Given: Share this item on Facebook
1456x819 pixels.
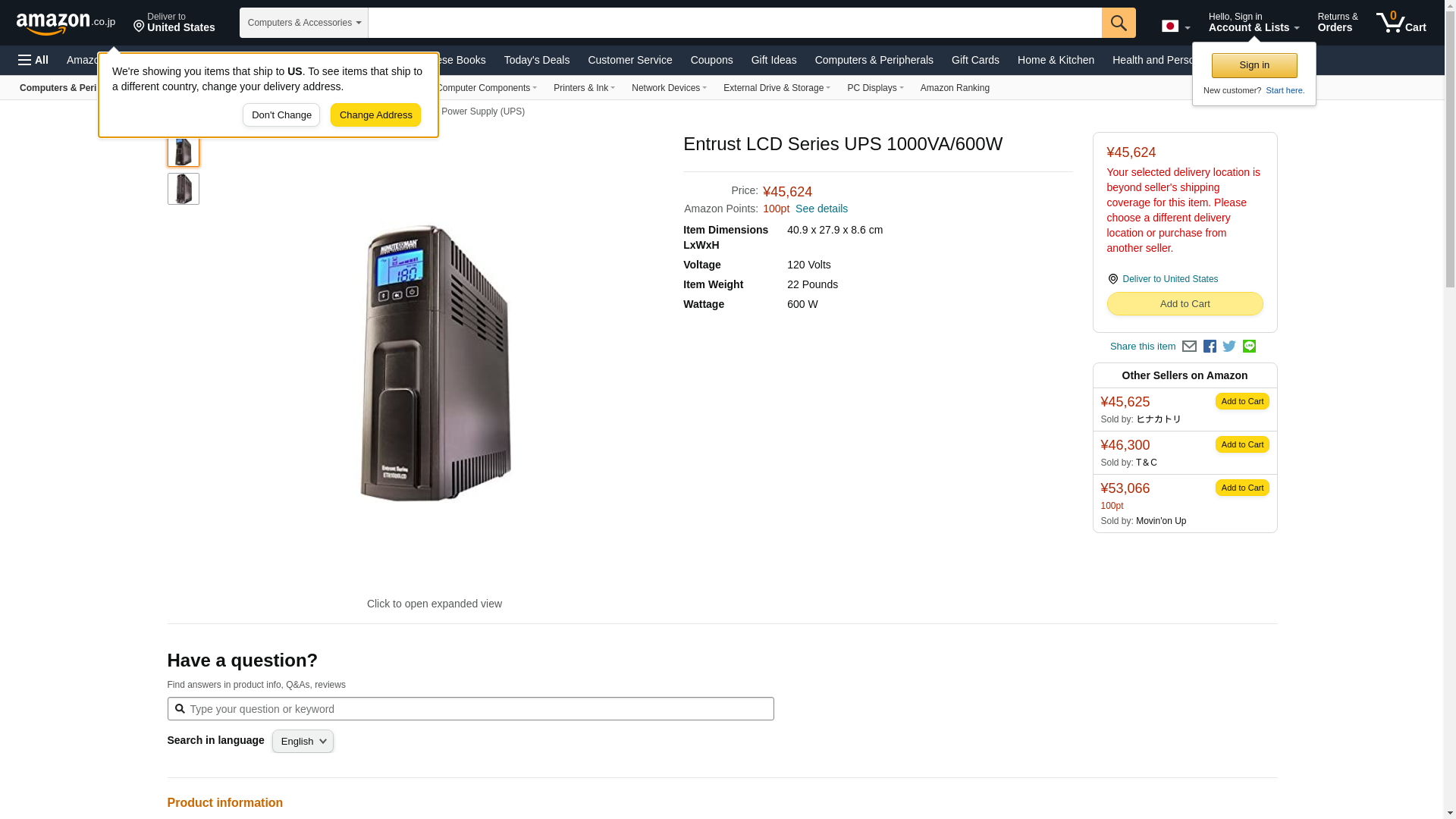Looking at the screenshot, I should tap(1210, 347).
